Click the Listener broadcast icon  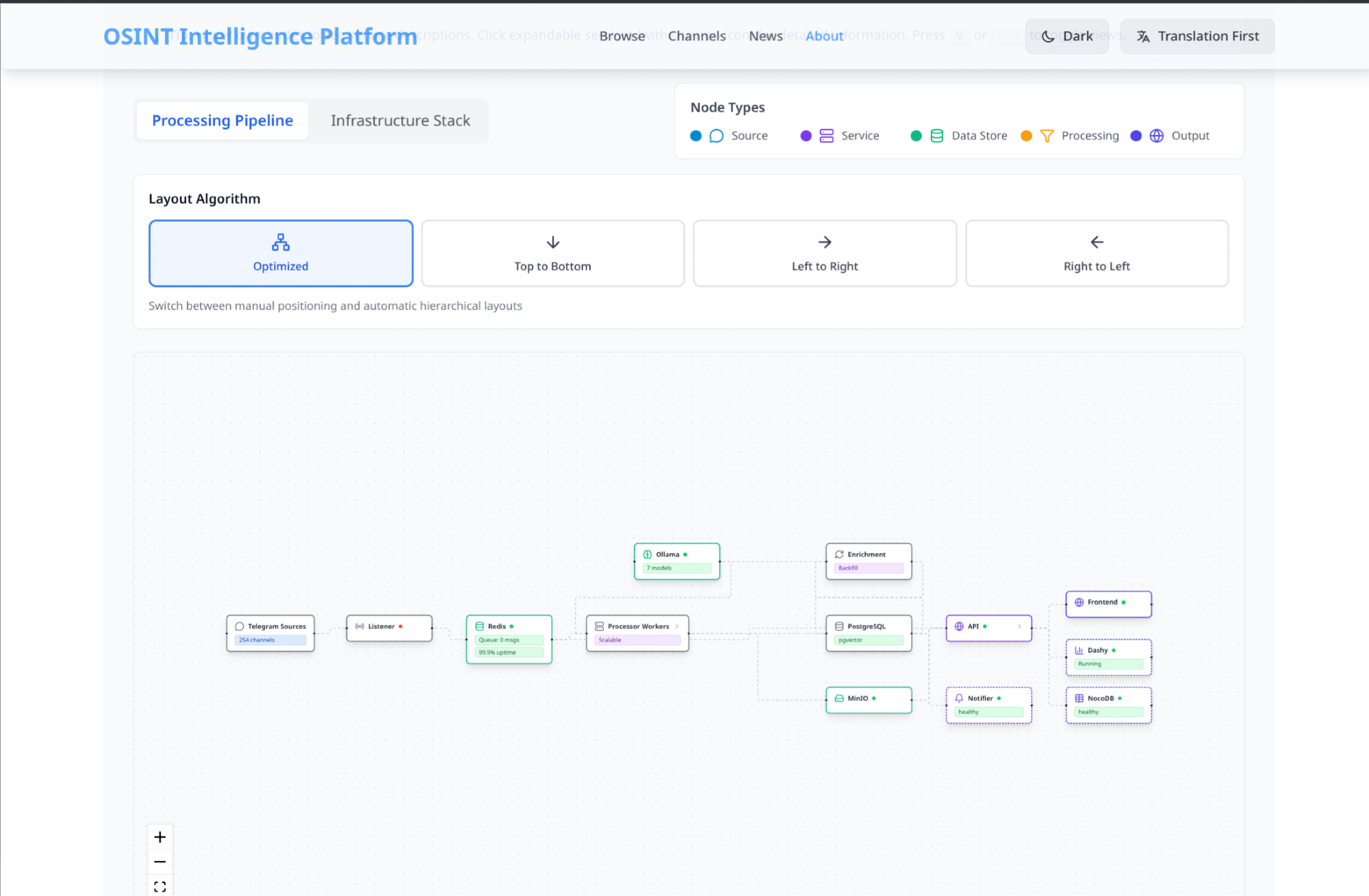coord(359,626)
